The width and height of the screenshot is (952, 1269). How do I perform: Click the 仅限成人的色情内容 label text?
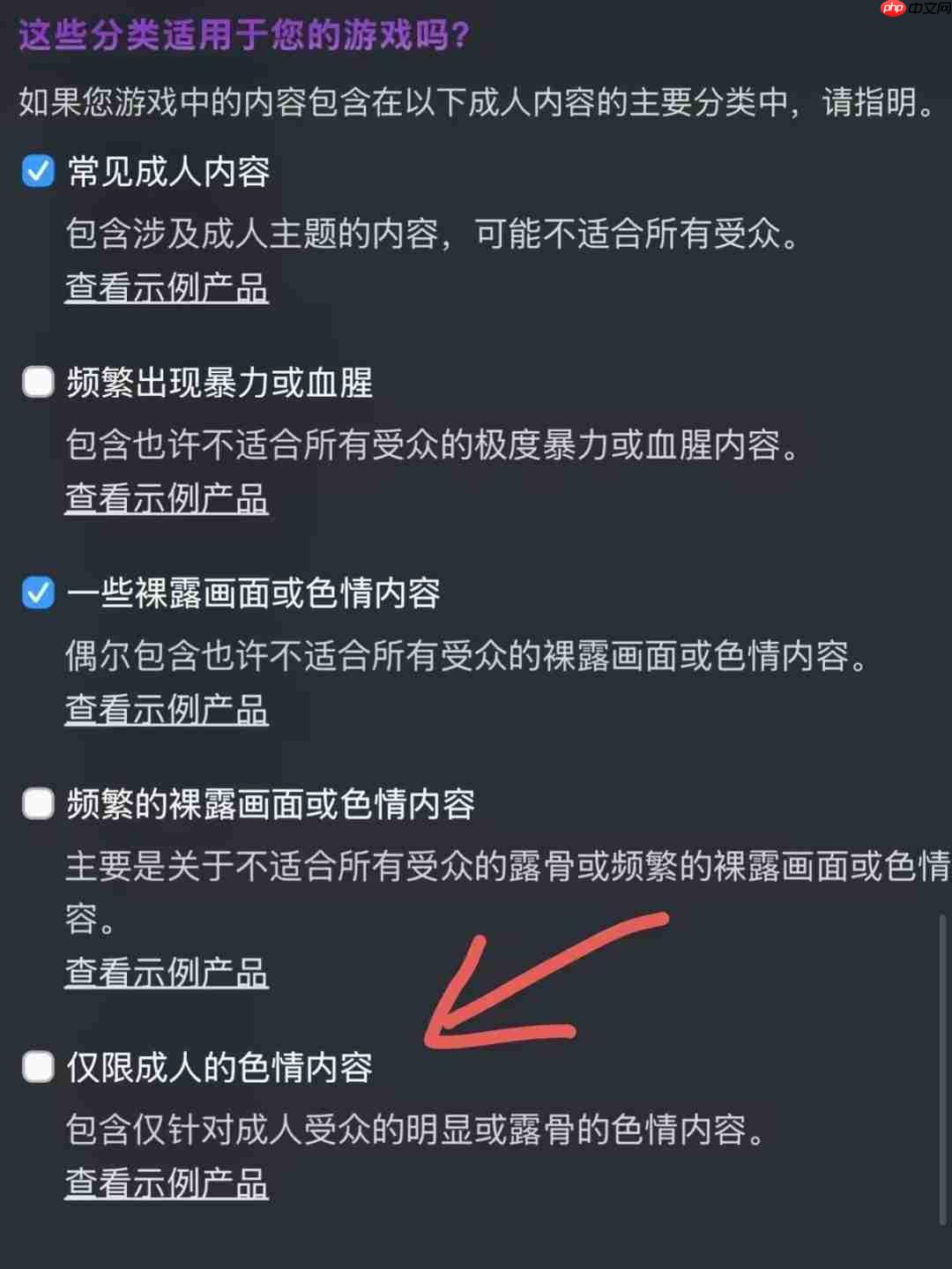220,1067
